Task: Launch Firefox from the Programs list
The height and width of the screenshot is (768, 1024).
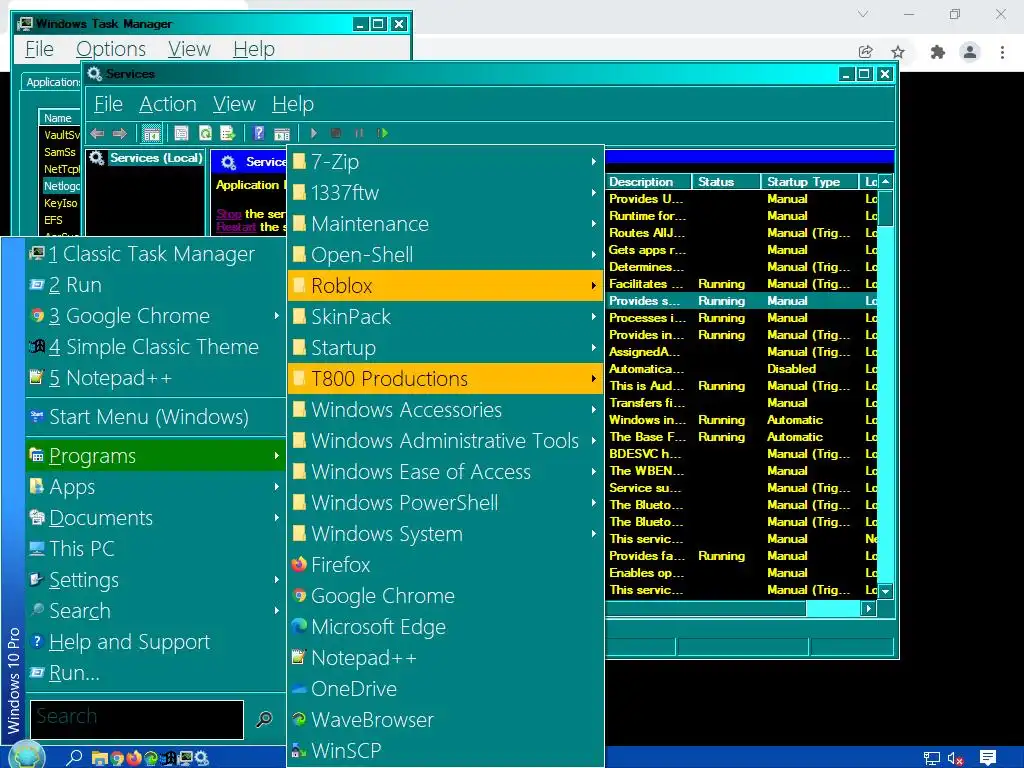Action: [x=445, y=564]
